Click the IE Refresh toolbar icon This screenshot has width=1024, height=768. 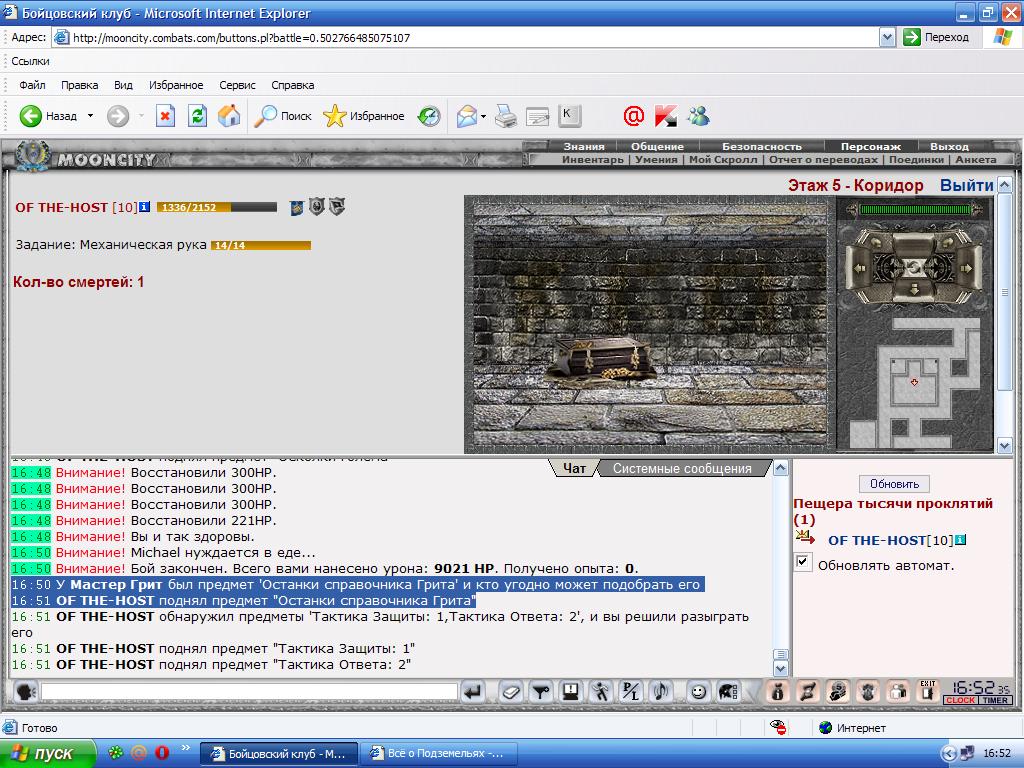point(197,116)
